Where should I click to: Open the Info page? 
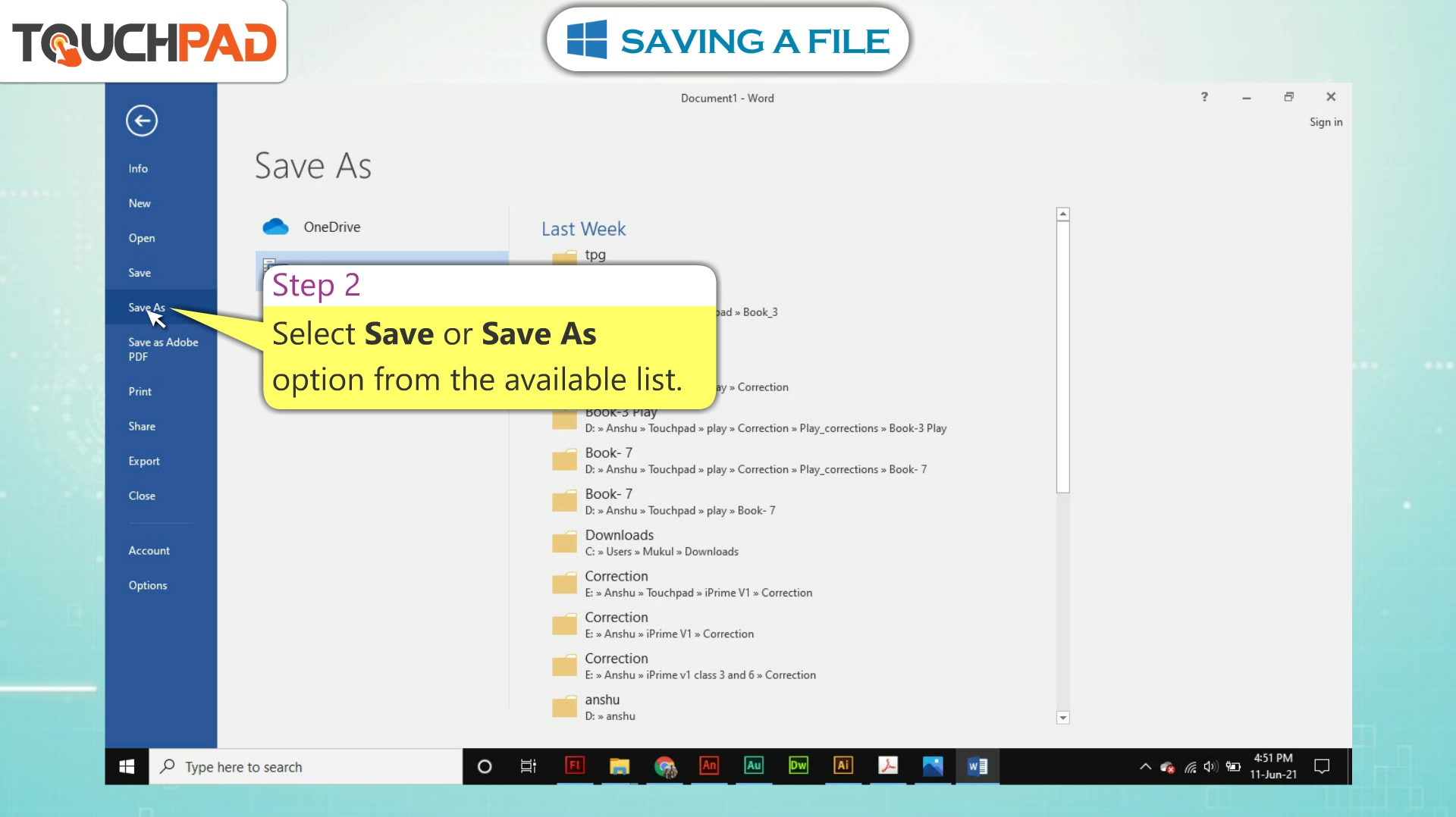[138, 168]
